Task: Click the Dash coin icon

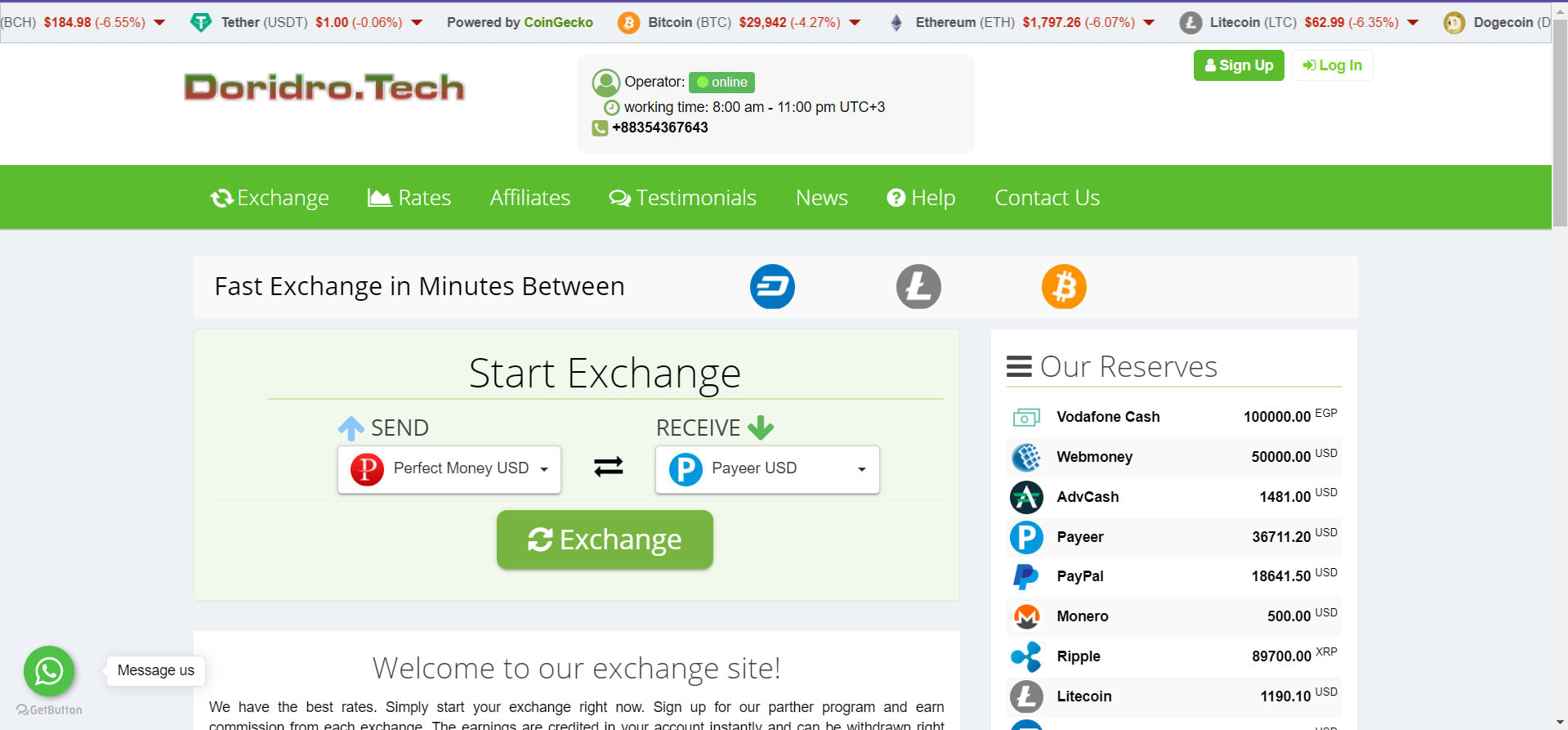Action: (x=772, y=287)
